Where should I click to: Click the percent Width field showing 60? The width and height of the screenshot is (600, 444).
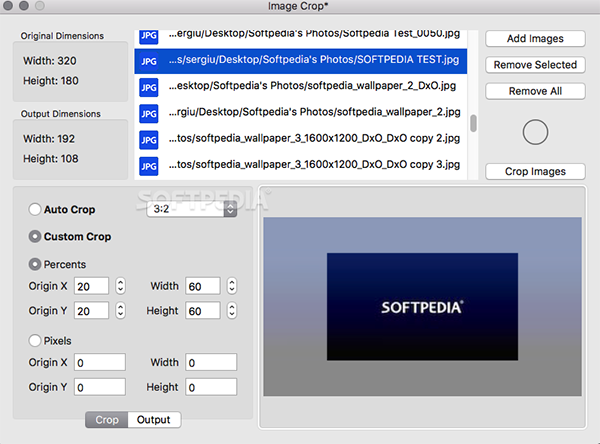tap(203, 286)
